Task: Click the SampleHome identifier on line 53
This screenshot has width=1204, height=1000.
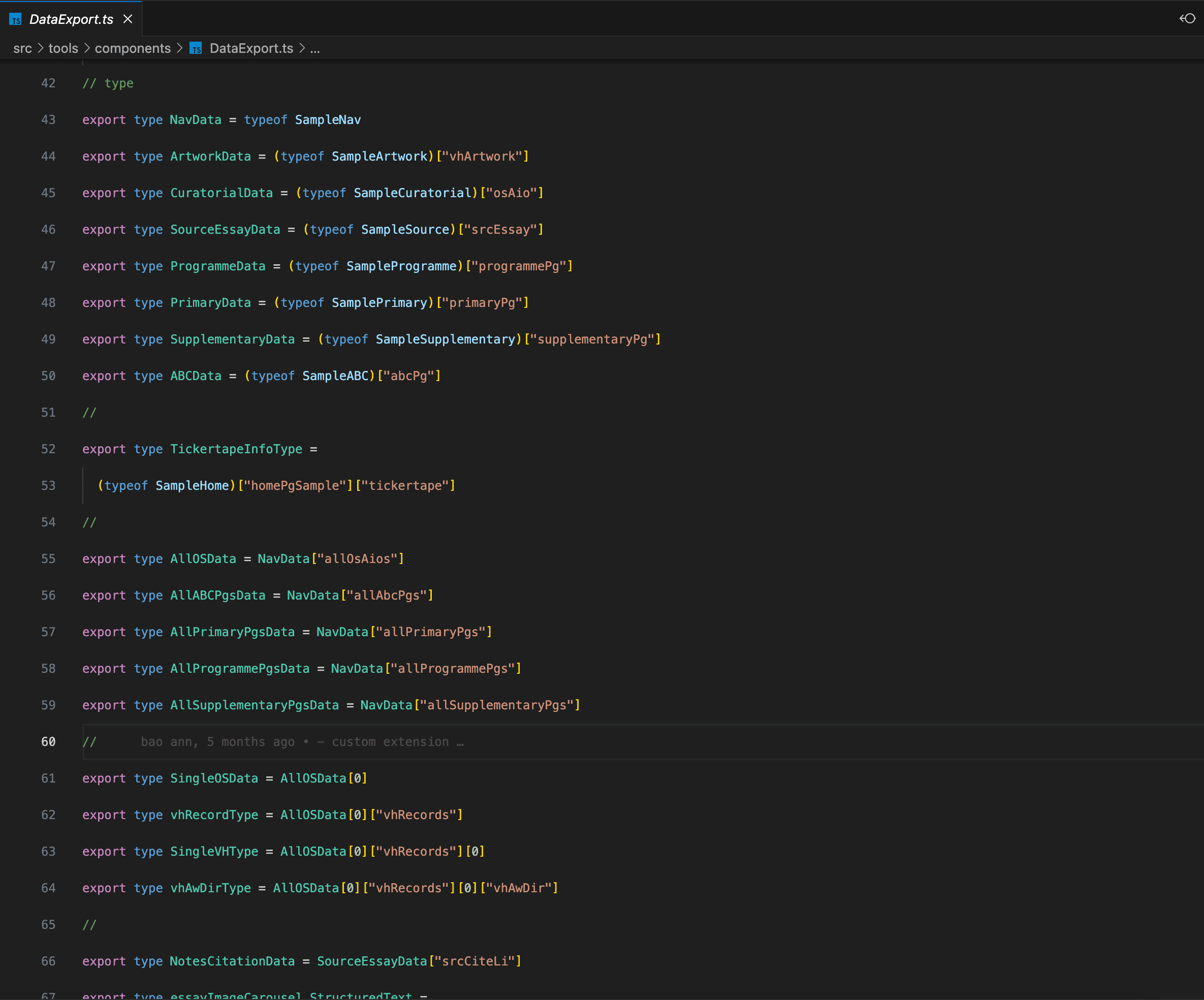Action: click(192, 486)
